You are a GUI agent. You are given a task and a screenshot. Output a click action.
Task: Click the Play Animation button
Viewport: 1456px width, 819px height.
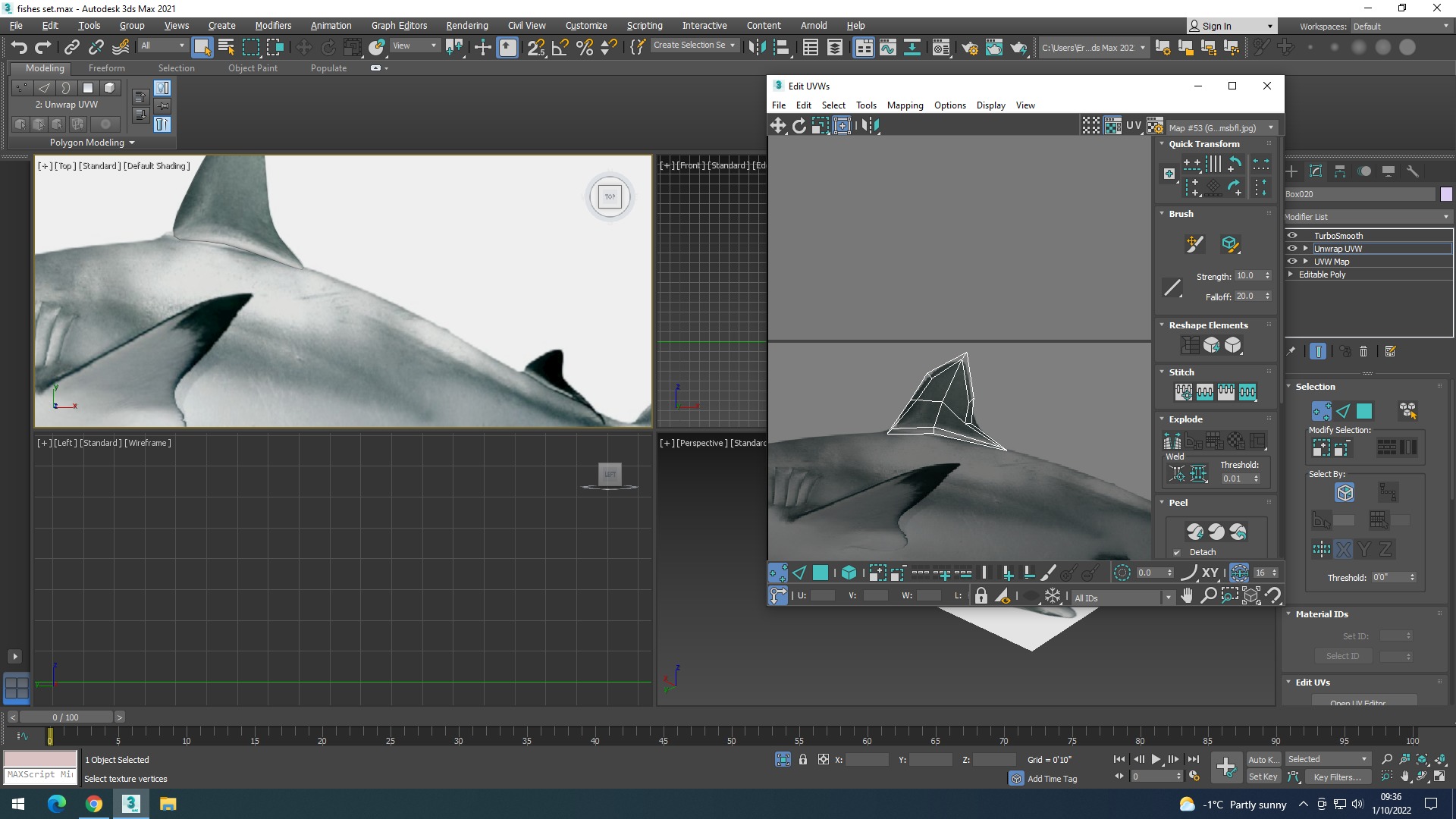click(x=1156, y=759)
